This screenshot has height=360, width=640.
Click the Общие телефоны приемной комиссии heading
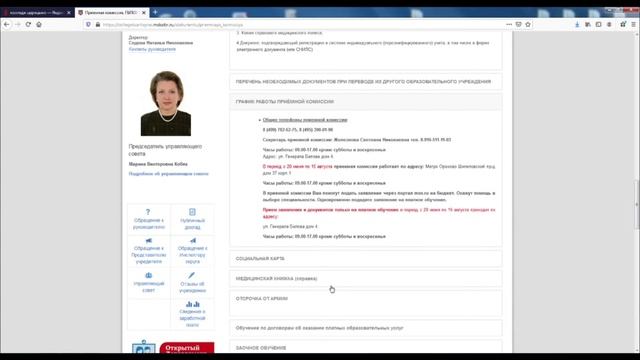pos(305,120)
